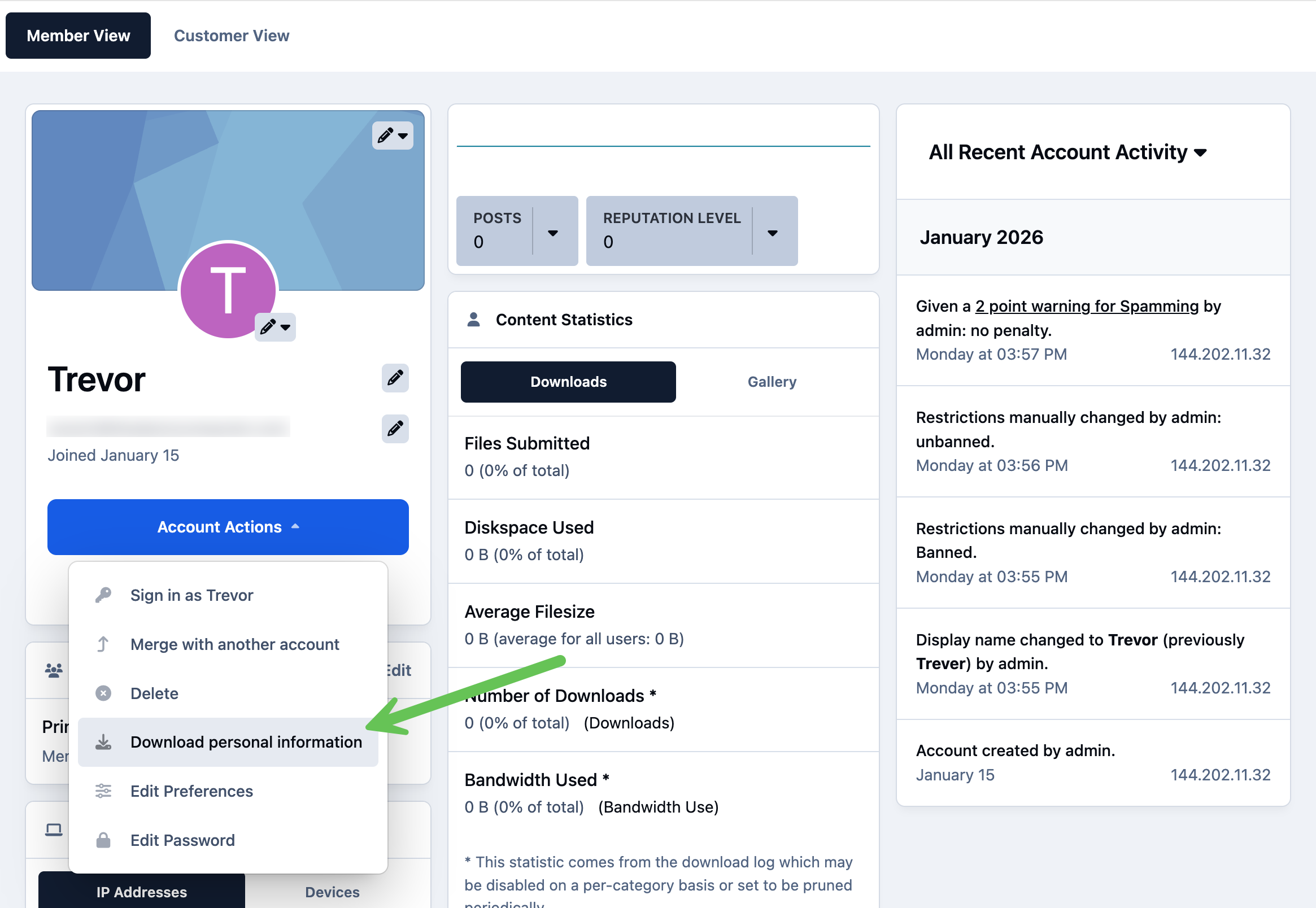Click the key icon for Sign in
Viewport: 1316px width, 908px height.
point(103,595)
